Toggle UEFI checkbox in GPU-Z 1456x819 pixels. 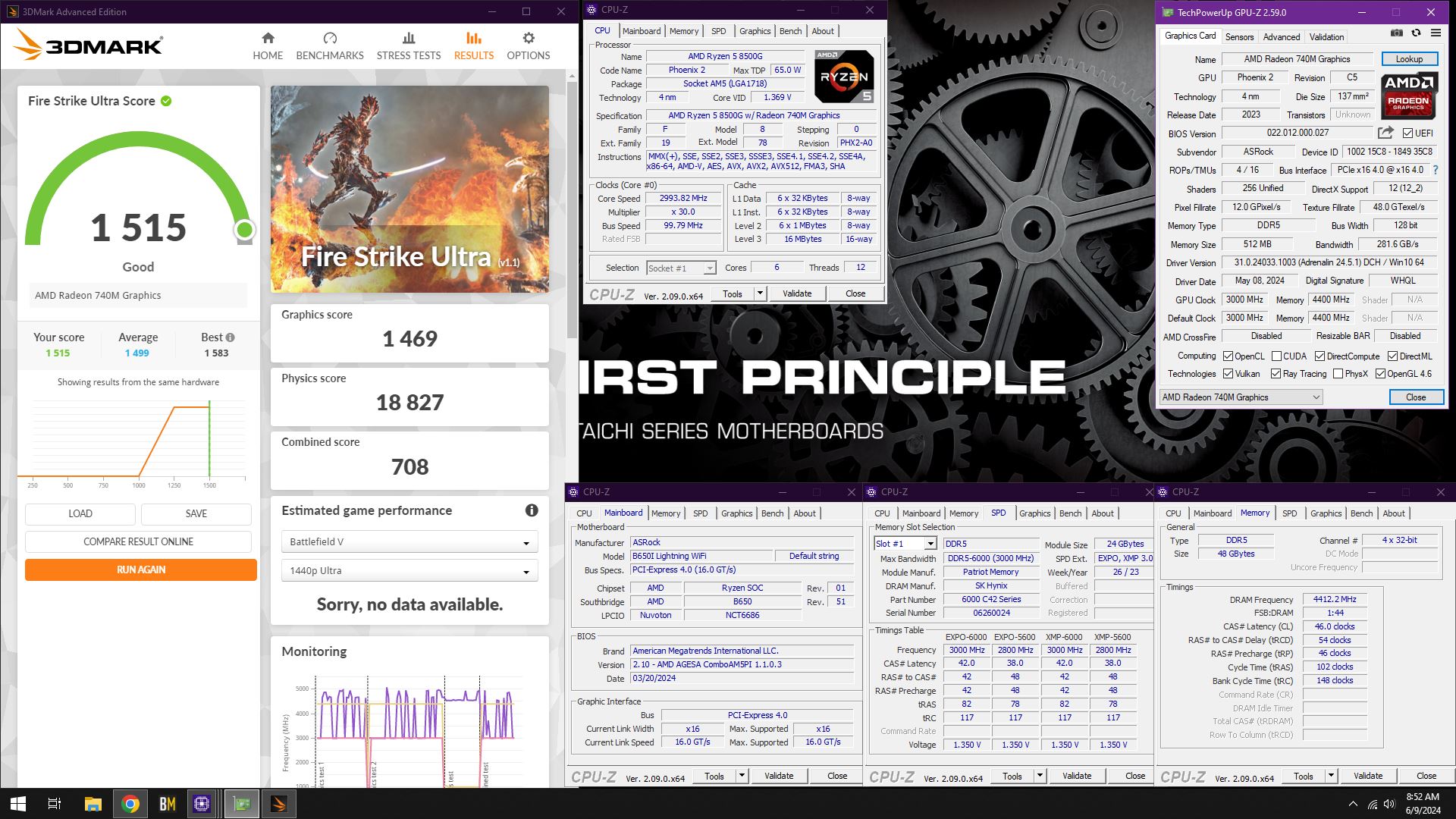click(1407, 133)
